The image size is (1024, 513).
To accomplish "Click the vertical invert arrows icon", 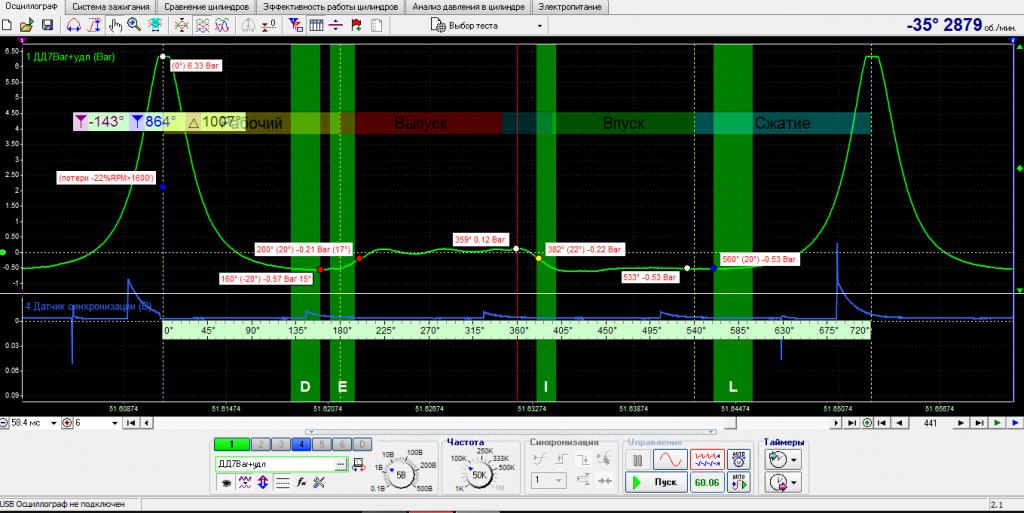I will 263,483.
